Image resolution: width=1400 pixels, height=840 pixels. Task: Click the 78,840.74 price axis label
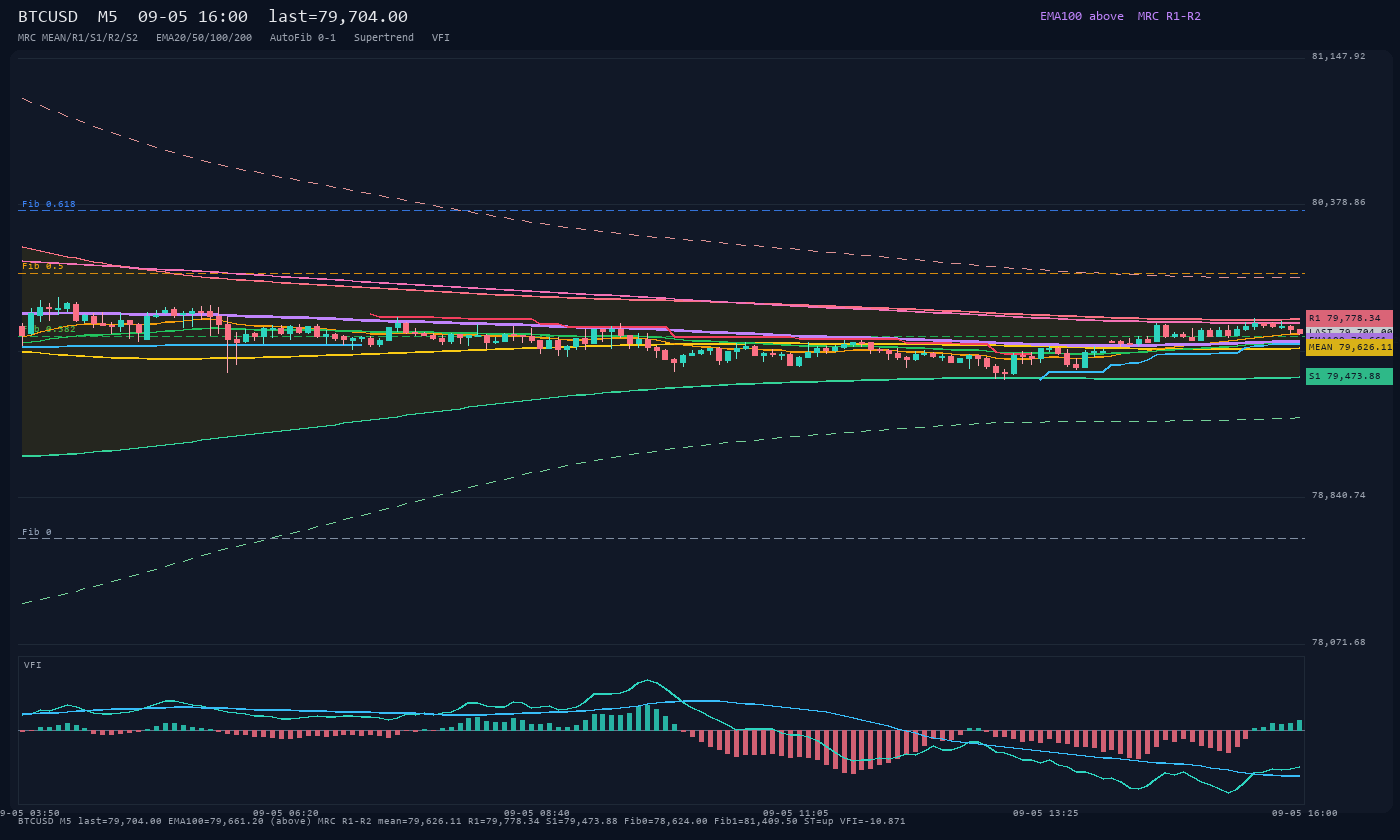1338,495
